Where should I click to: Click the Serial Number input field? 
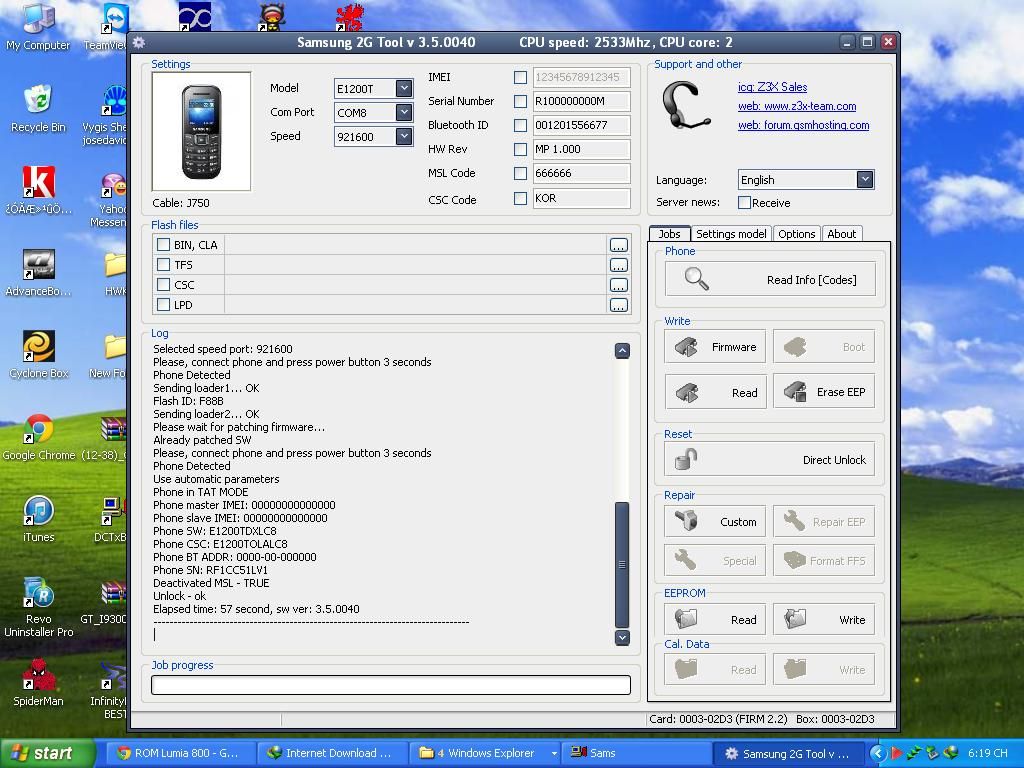581,101
